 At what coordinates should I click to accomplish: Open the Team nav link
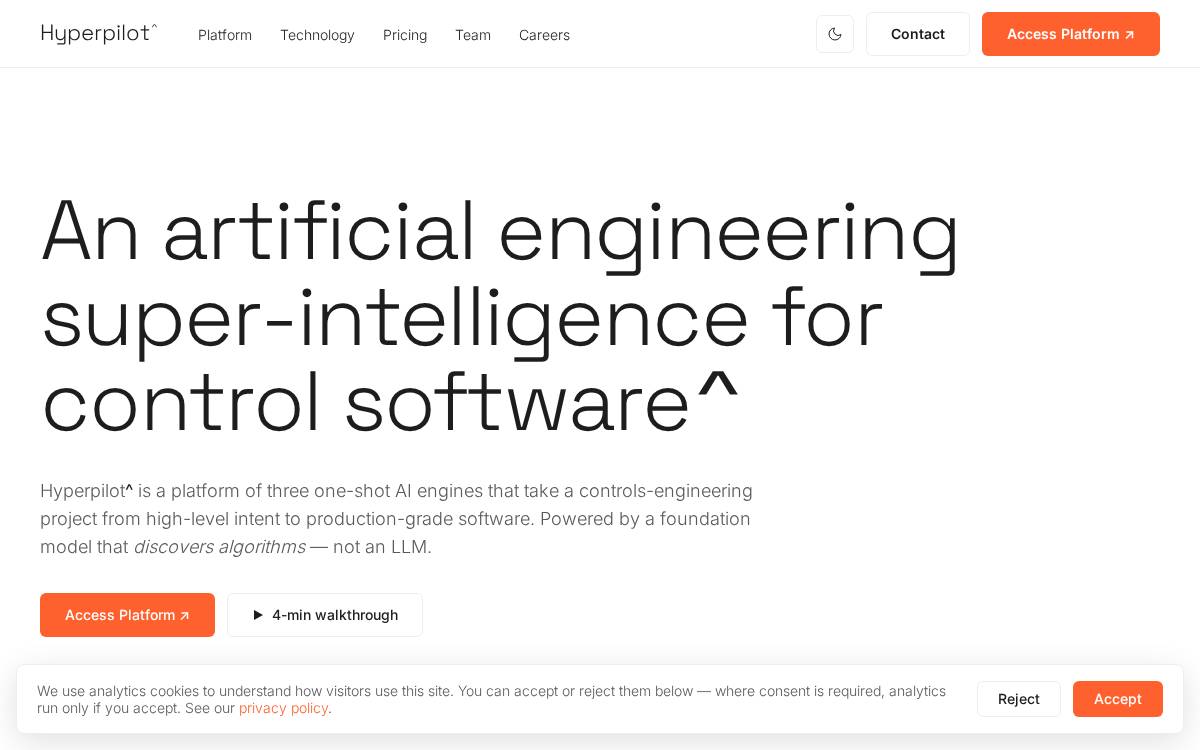(473, 35)
